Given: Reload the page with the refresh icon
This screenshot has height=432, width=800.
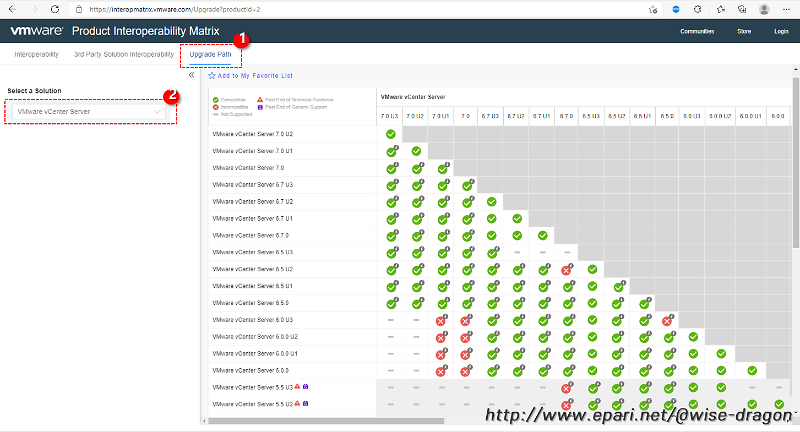Looking at the screenshot, I should coord(55,9).
